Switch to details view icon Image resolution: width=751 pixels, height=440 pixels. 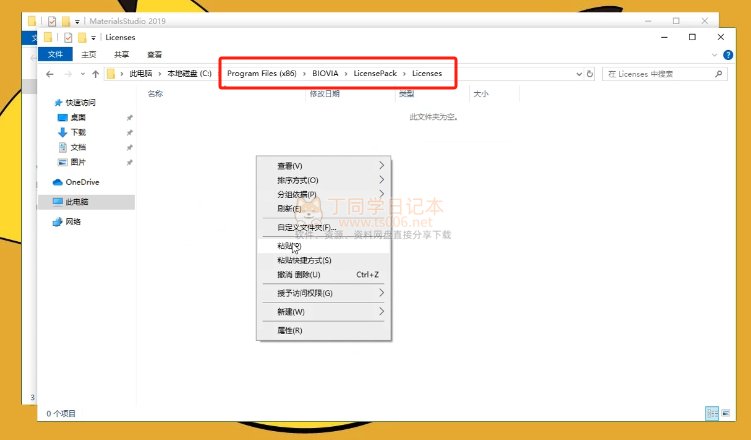tap(712, 413)
